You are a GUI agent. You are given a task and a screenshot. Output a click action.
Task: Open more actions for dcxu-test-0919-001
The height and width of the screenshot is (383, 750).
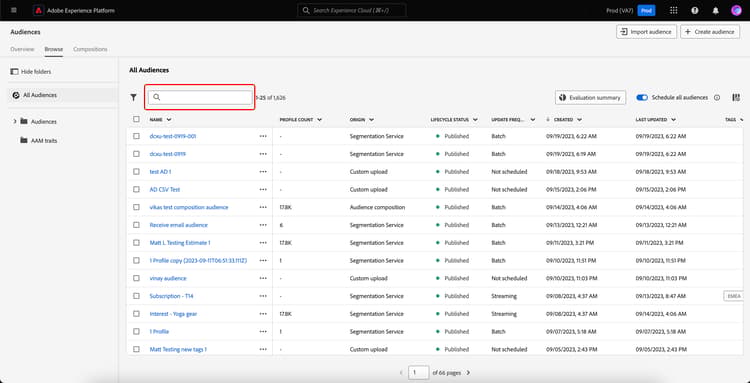(x=263, y=136)
